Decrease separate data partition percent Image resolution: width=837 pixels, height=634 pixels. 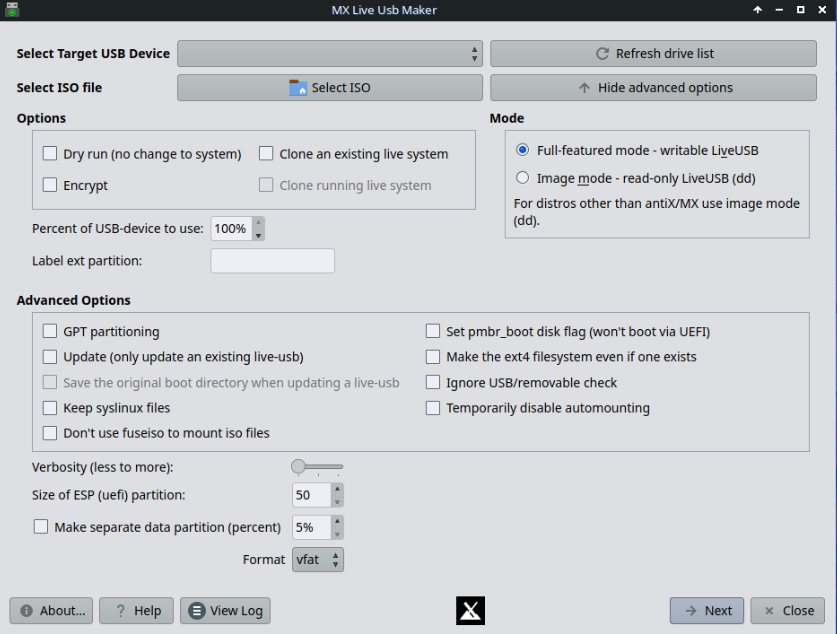[x=337, y=534]
